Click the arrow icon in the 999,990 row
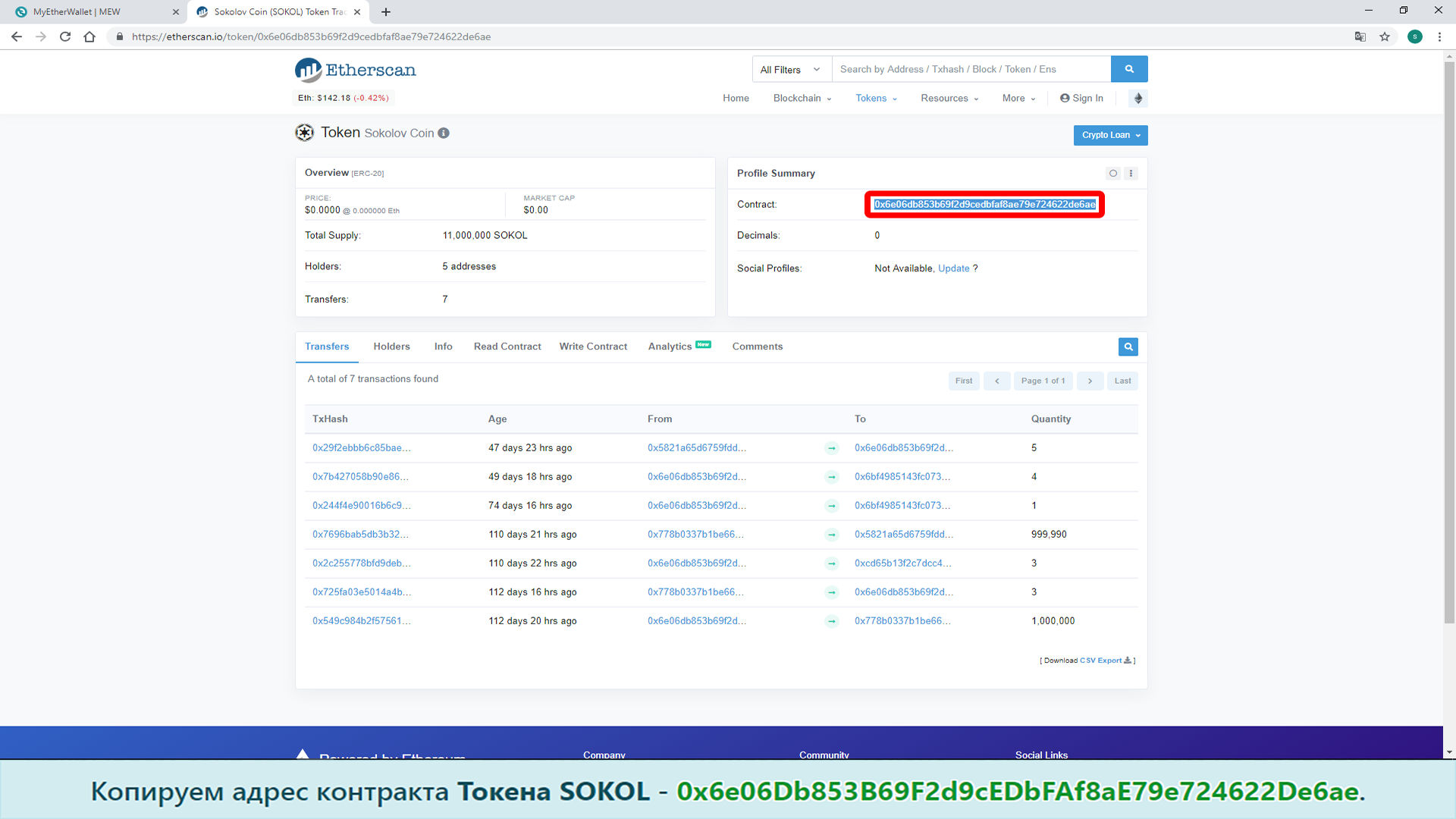The width and height of the screenshot is (1456, 819). (x=832, y=535)
